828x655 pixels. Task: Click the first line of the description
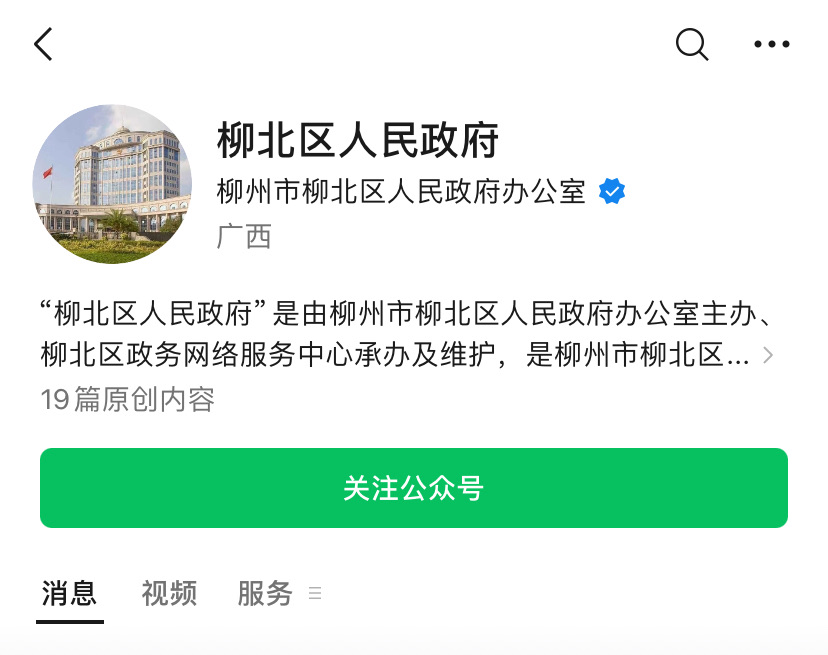pos(407,314)
